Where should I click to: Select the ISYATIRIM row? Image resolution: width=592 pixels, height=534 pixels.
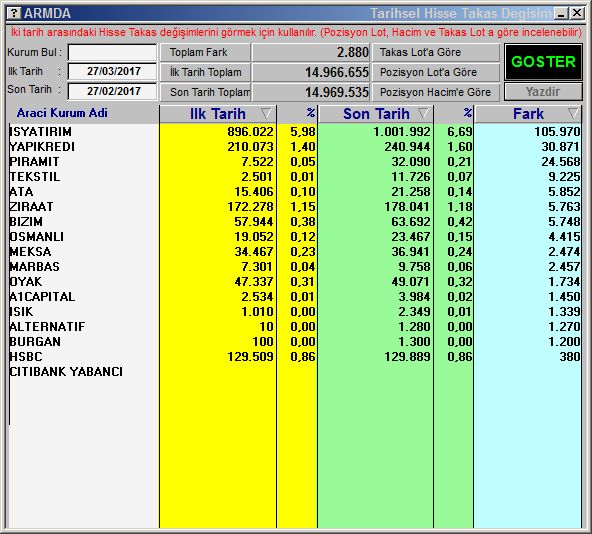(295, 132)
